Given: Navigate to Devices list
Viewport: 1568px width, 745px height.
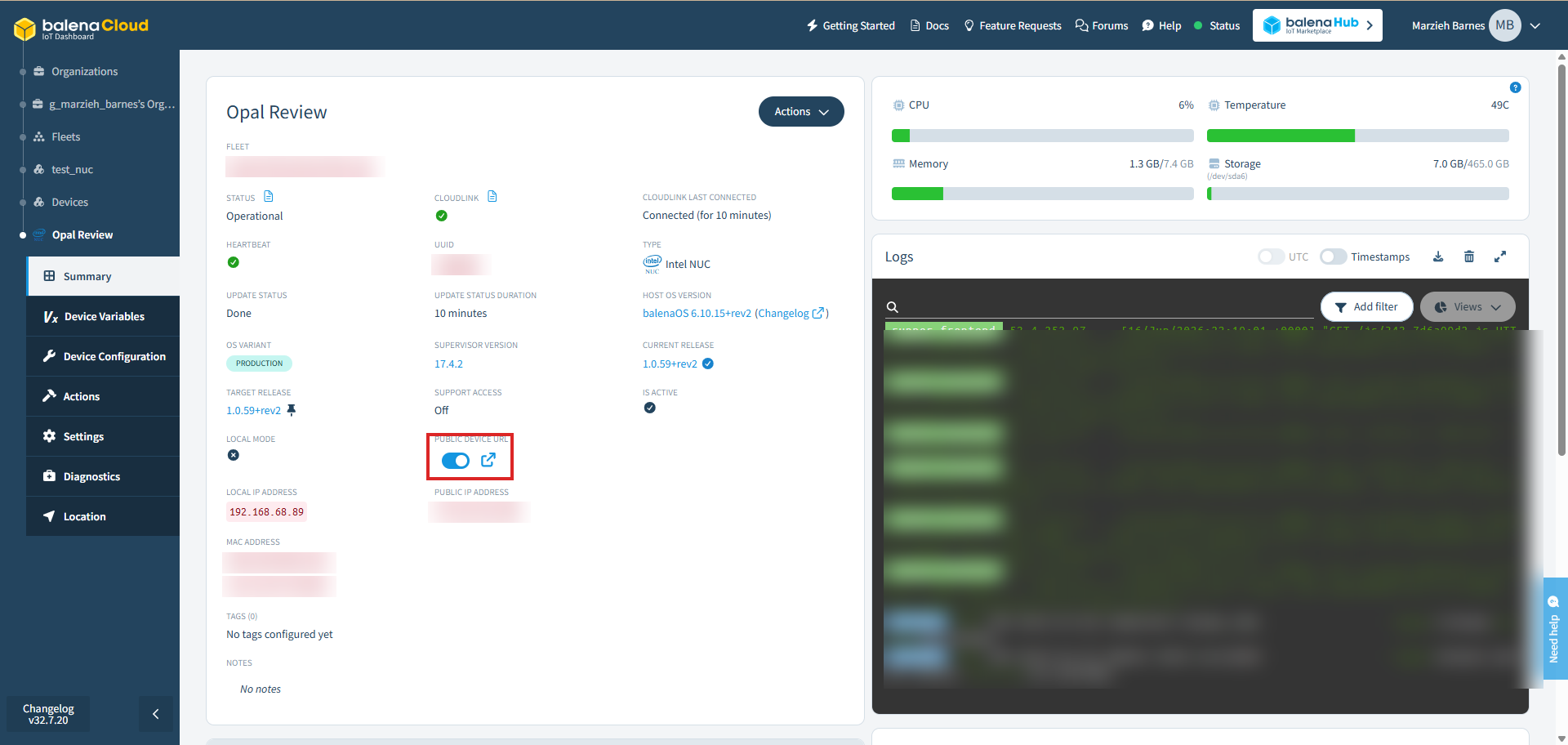Looking at the screenshot, I should (x=69, y=202).
